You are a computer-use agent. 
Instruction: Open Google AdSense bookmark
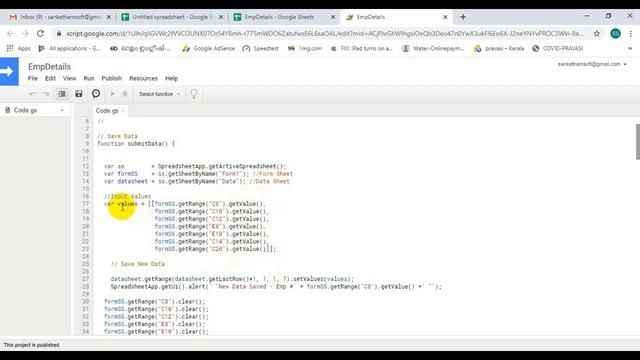209,48
